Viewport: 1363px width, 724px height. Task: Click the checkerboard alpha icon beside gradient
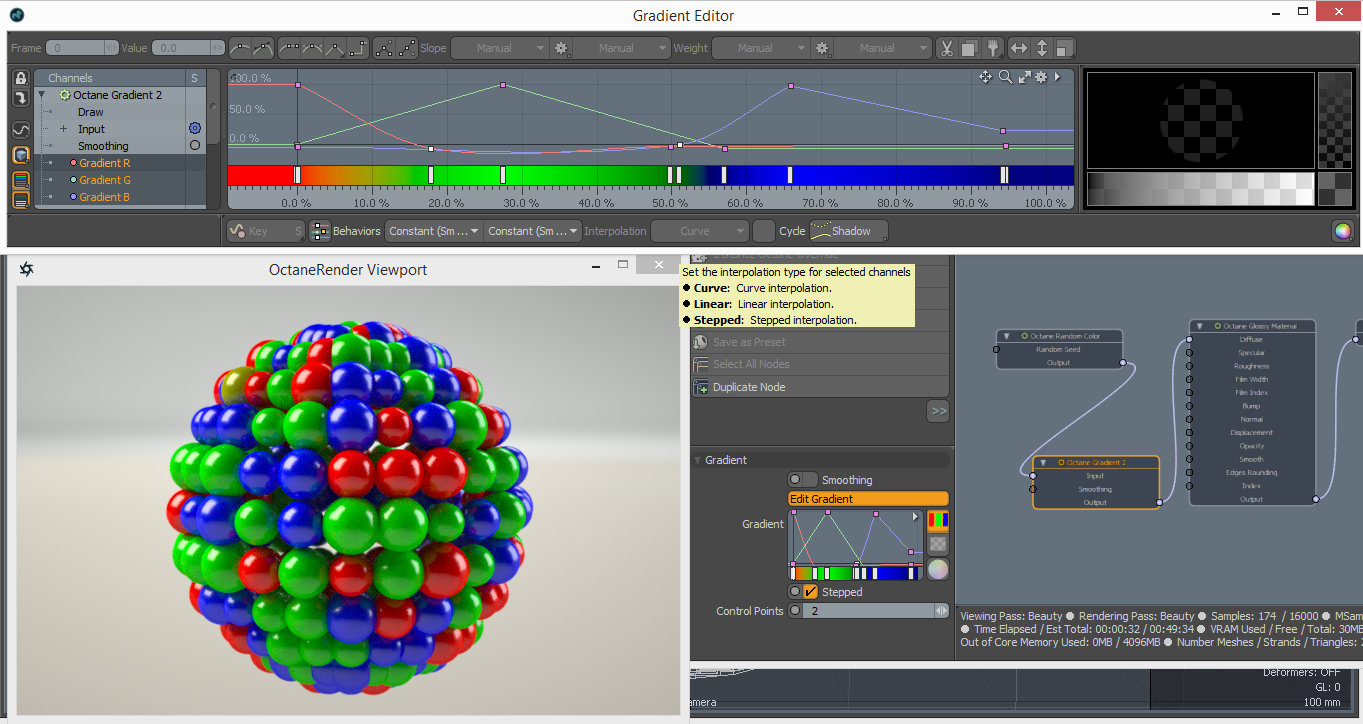tap(938, 545)
